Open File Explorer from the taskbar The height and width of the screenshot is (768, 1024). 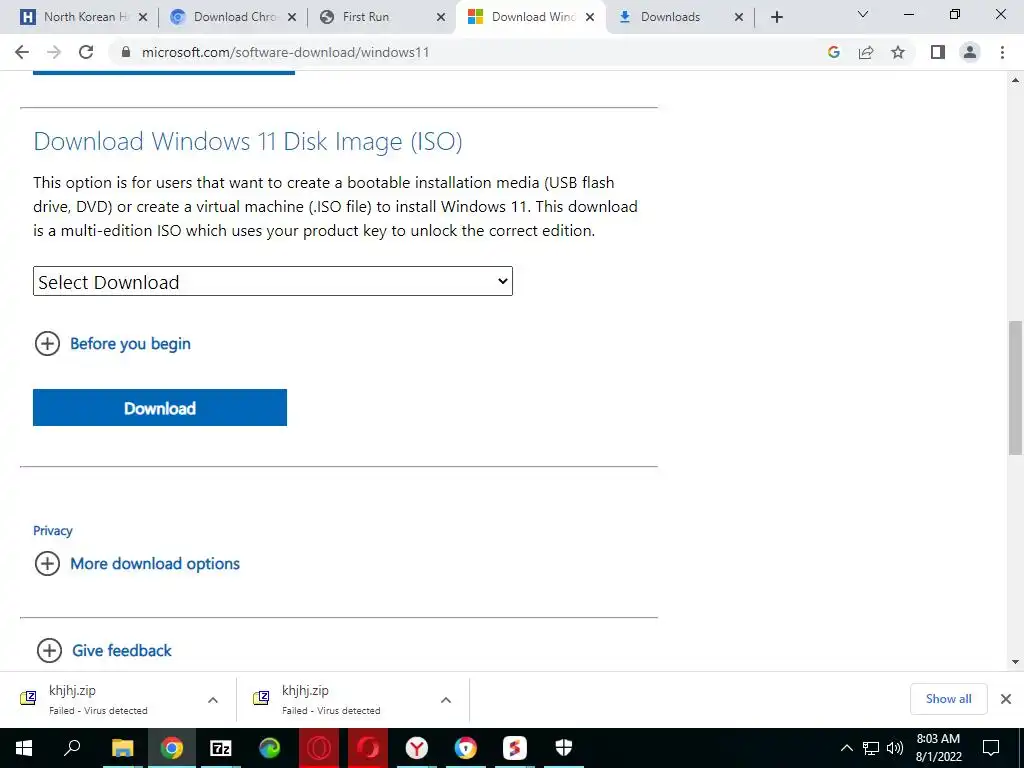122,748
